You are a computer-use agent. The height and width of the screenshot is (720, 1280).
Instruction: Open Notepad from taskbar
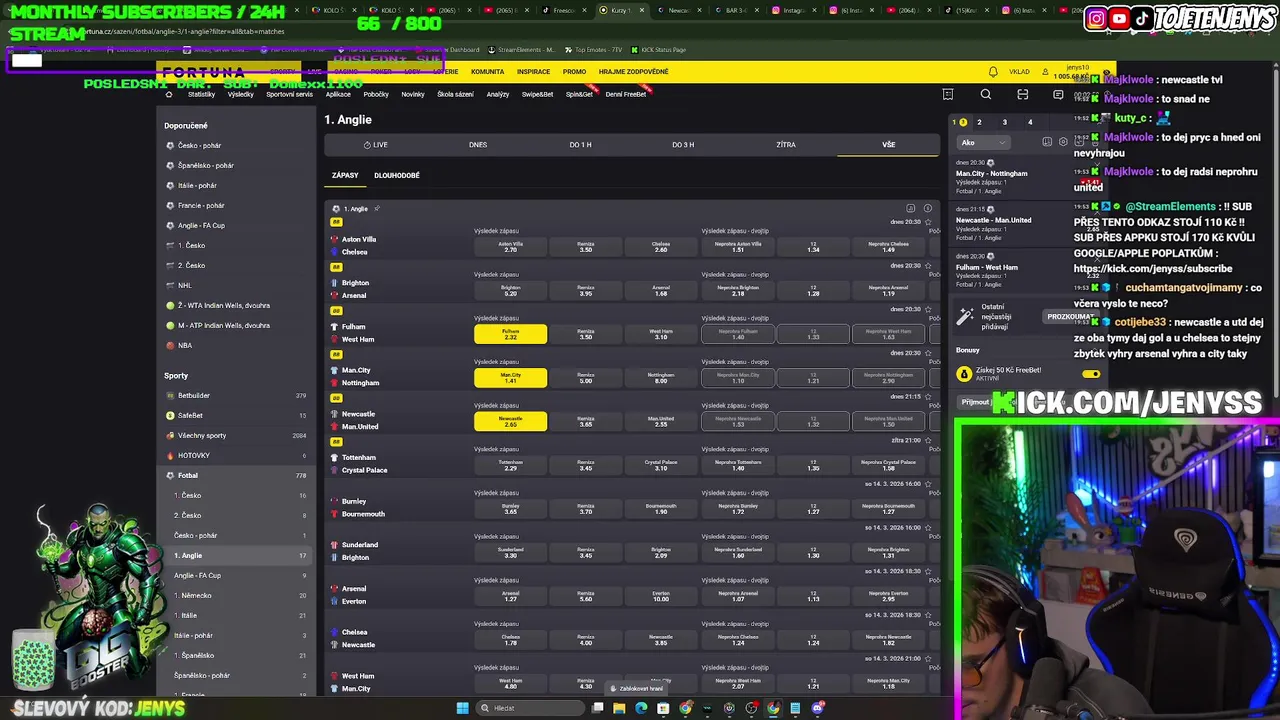795,708
